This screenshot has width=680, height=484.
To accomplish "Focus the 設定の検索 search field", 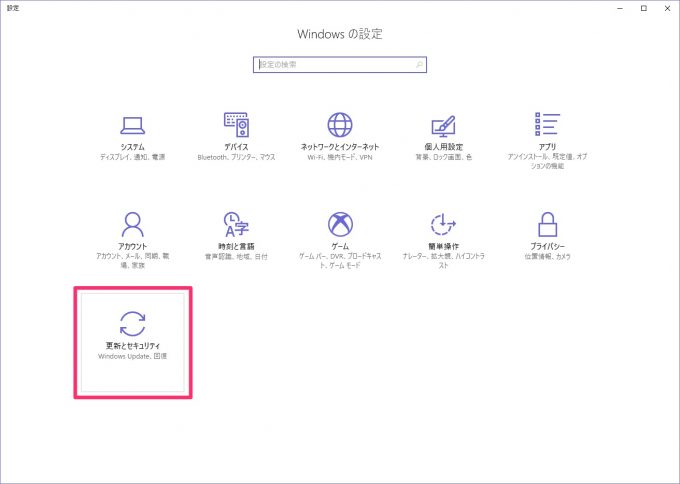I will click(x=340, y=65).
